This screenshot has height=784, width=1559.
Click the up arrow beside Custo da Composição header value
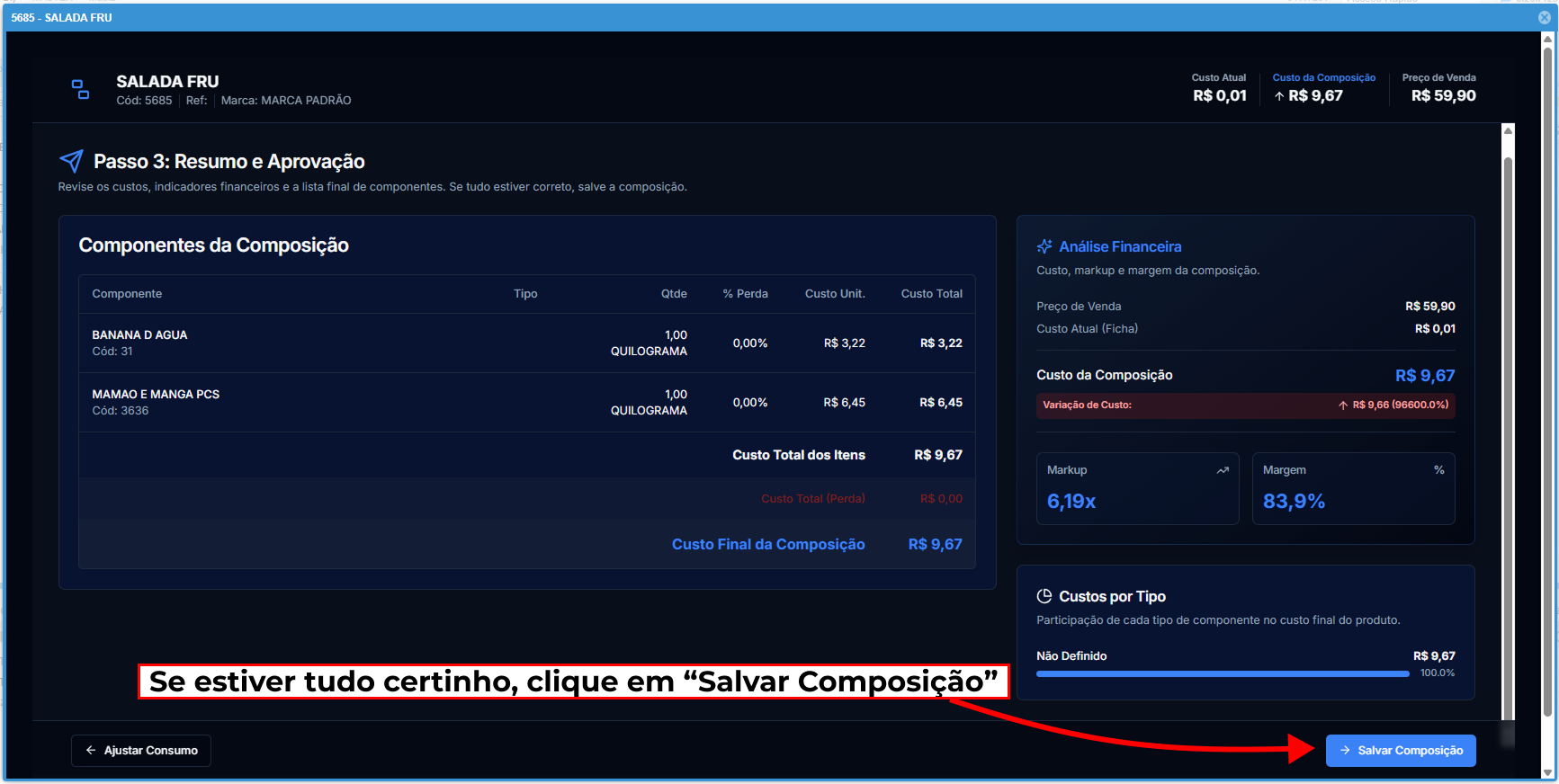1279,96
